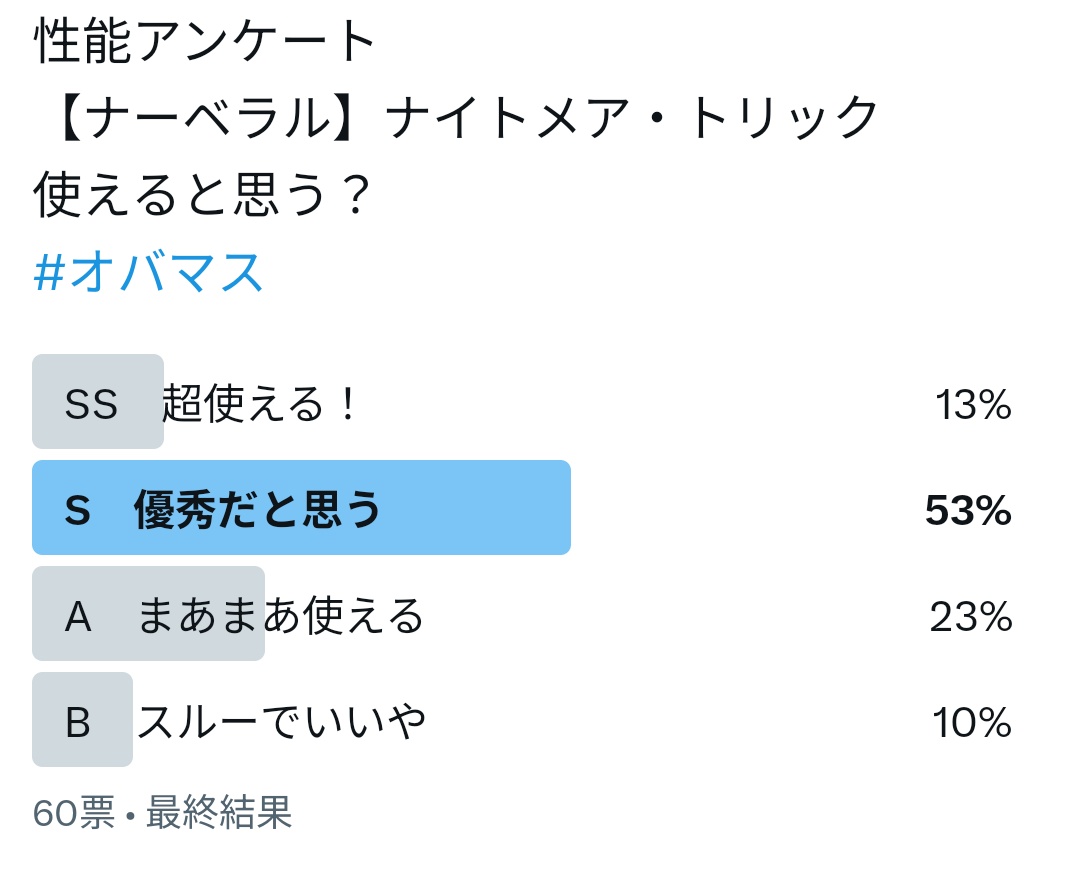Open the #オバマス hashtag link
The image size is (1073, 871).
pos(149,272)
